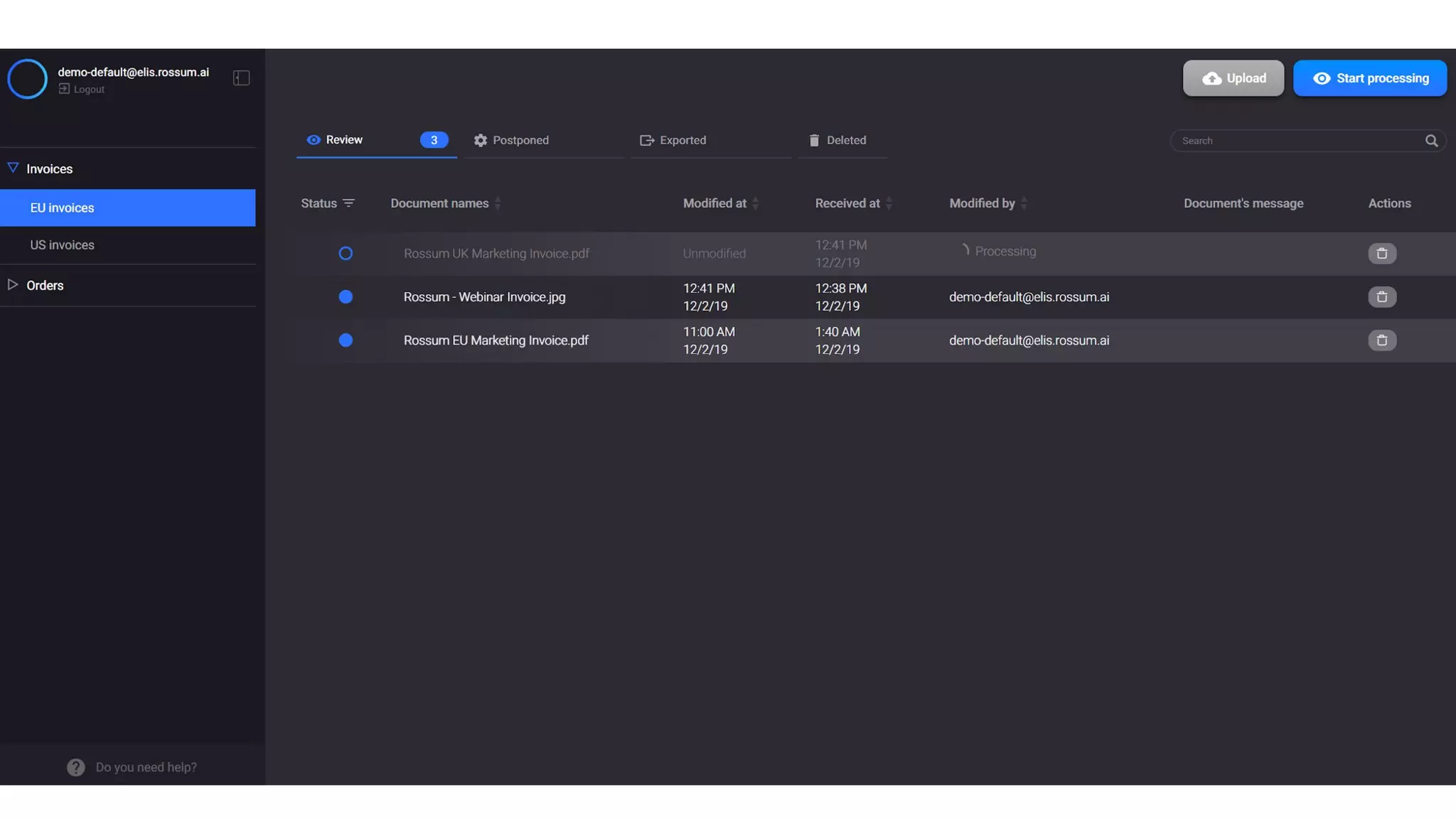The height and width of the screenshot is (819, 1456).
Task: Collapse the sidebar panel icon
Action: [241, 78]
